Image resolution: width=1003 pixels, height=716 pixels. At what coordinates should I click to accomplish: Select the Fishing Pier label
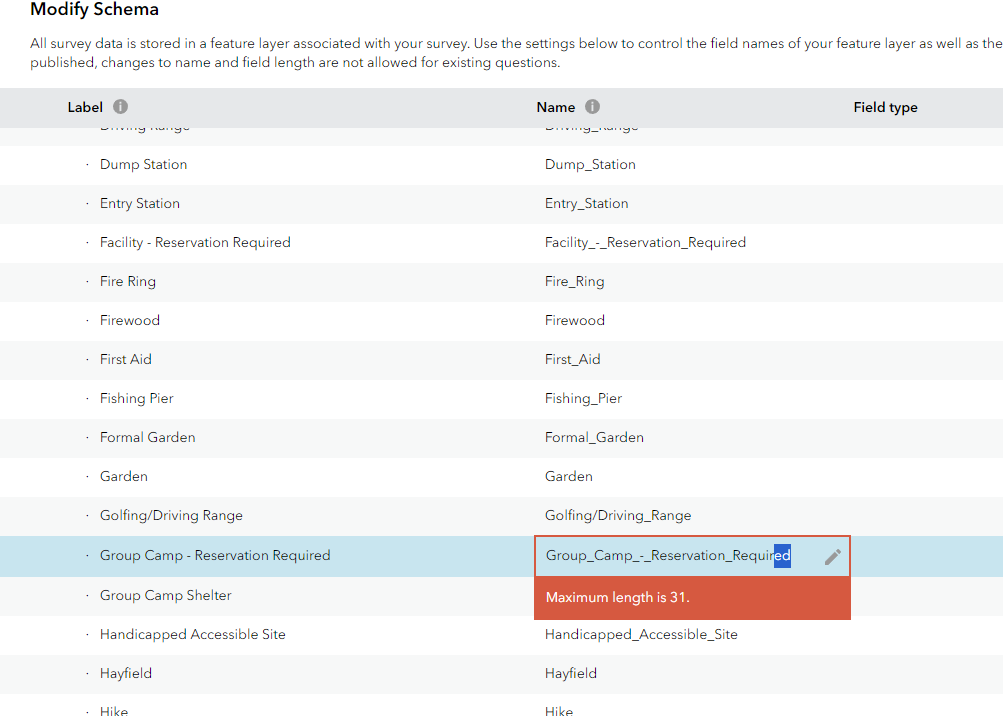click(x=136, y=397)
